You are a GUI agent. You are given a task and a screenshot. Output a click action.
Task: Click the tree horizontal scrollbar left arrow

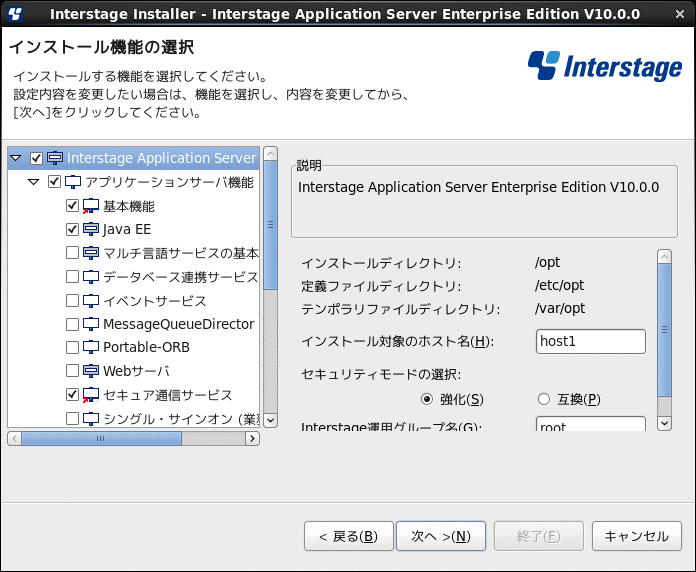tap(15, 438)
